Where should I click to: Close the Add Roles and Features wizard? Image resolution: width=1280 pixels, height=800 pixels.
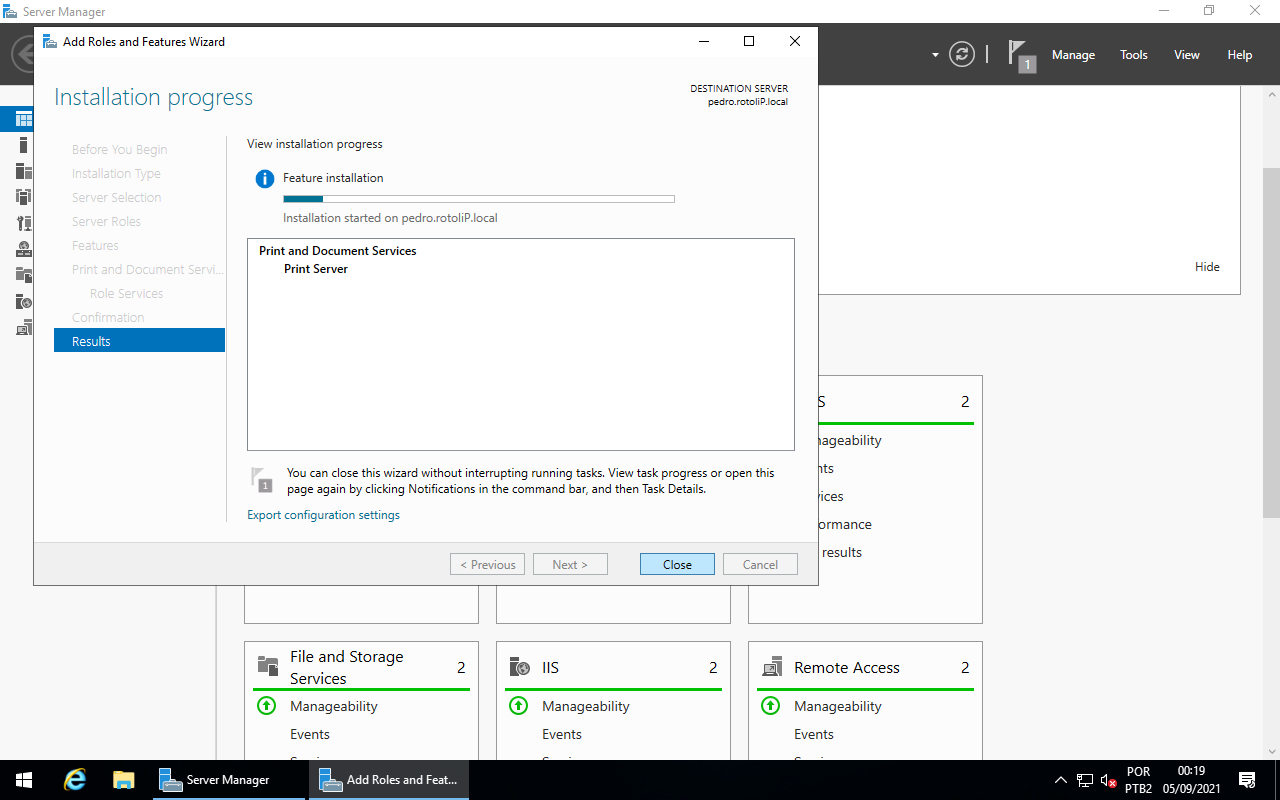(x=677, y=563)
